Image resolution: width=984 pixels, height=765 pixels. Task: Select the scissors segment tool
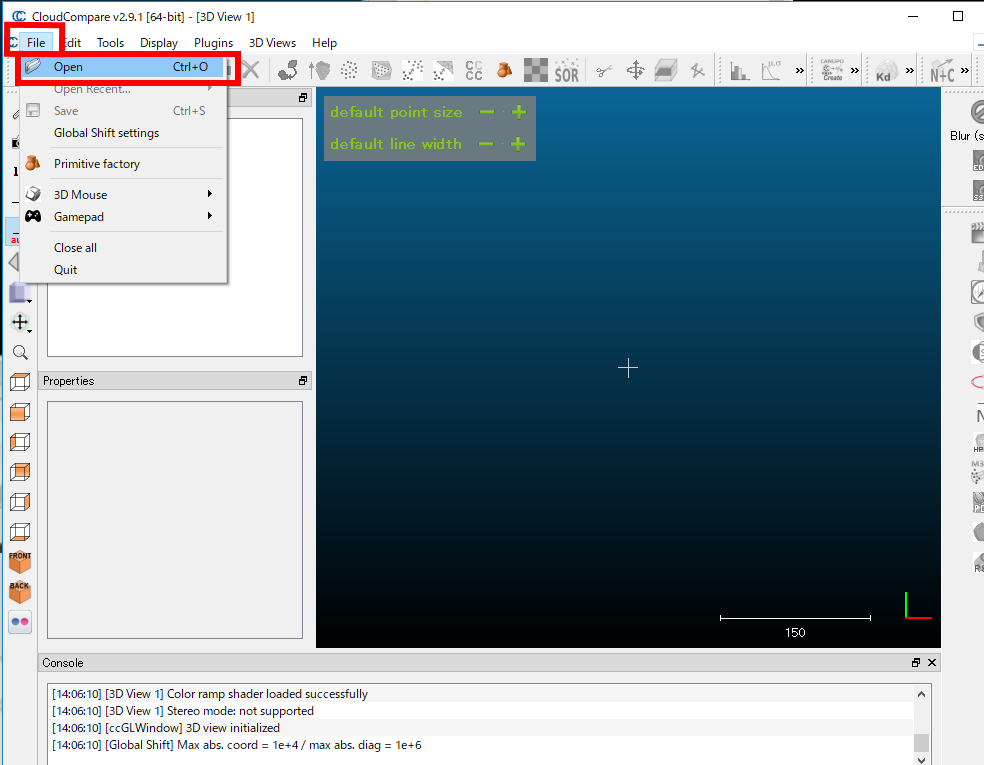(604, 71)
